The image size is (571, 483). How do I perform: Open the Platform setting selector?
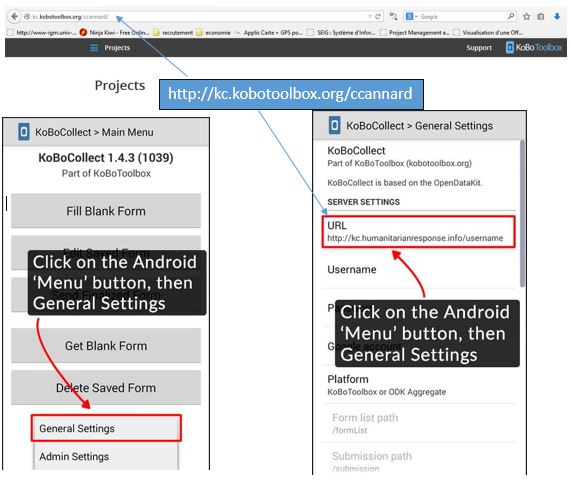pyautogui.click(x=420, y=385)
